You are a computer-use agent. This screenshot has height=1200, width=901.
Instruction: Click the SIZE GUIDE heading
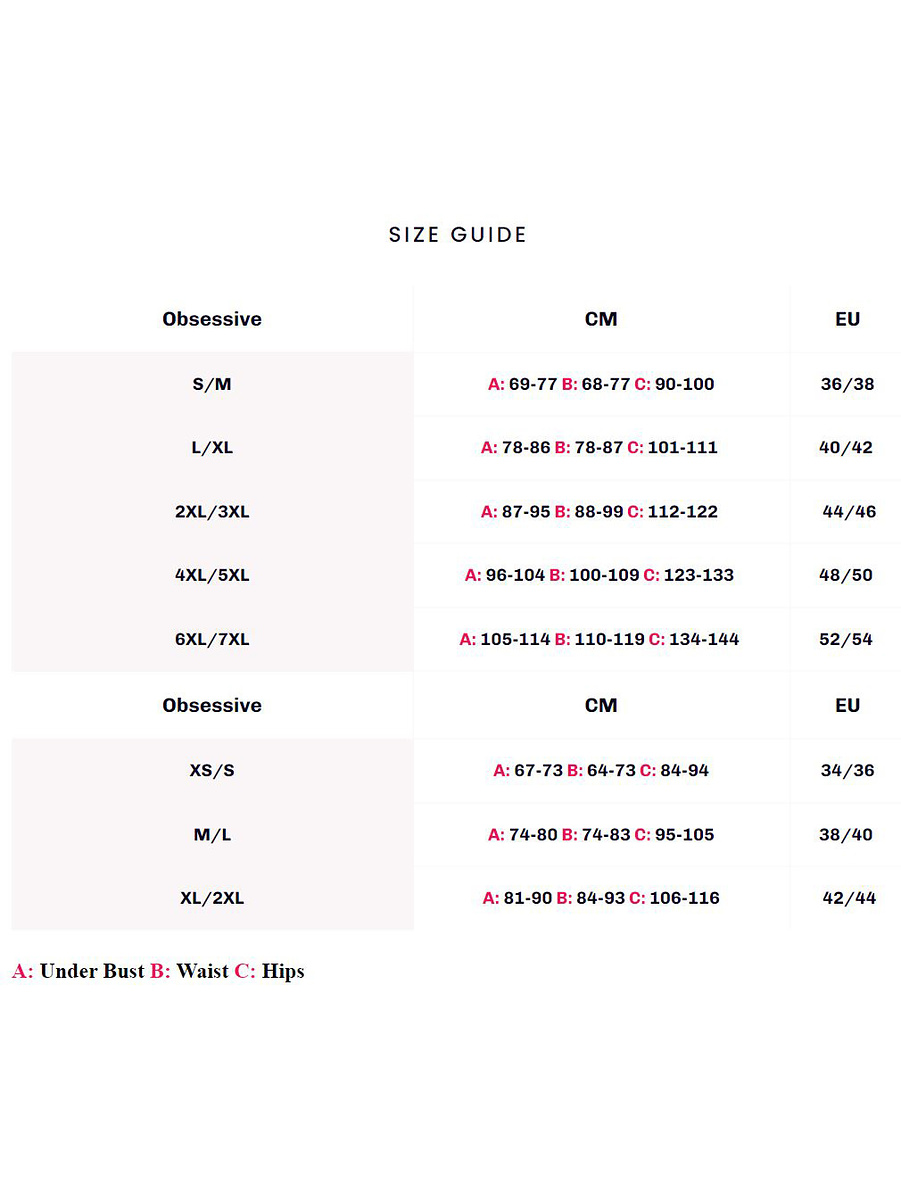coord(457,235)
